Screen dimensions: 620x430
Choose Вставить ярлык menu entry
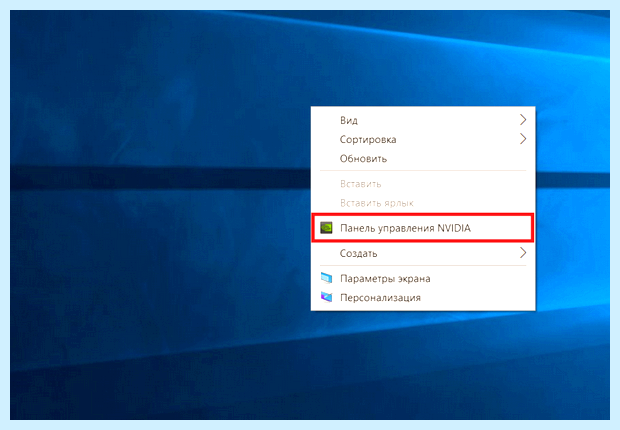click(423, 203)
